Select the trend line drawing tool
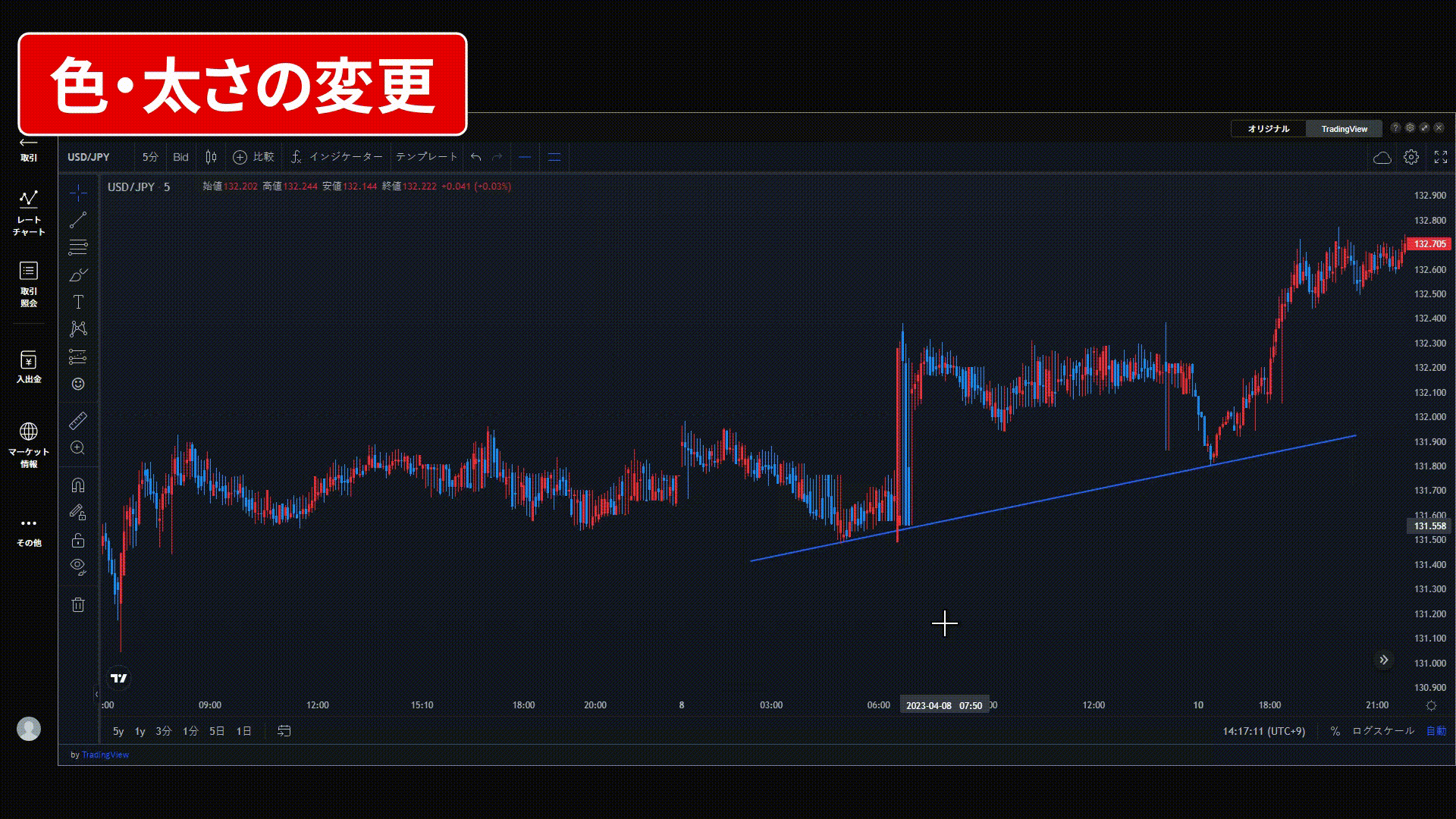This screenshot has width=1456, height=819. click(78, 220)
